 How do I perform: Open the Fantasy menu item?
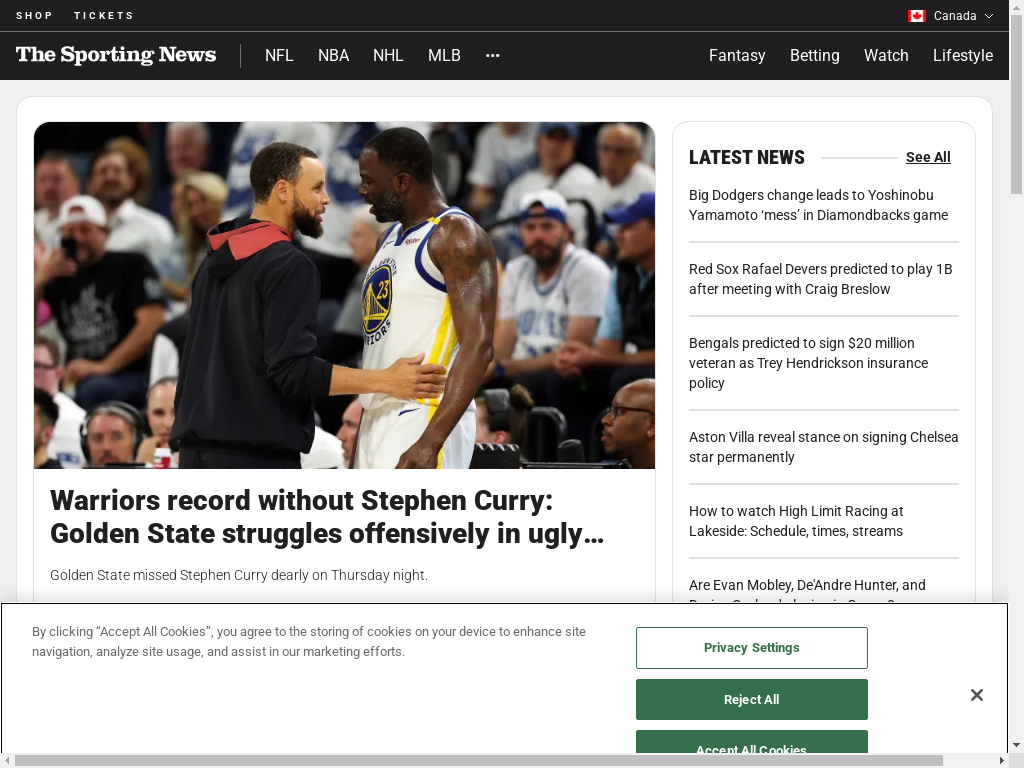pyautogui.click(x=737, y=56)
